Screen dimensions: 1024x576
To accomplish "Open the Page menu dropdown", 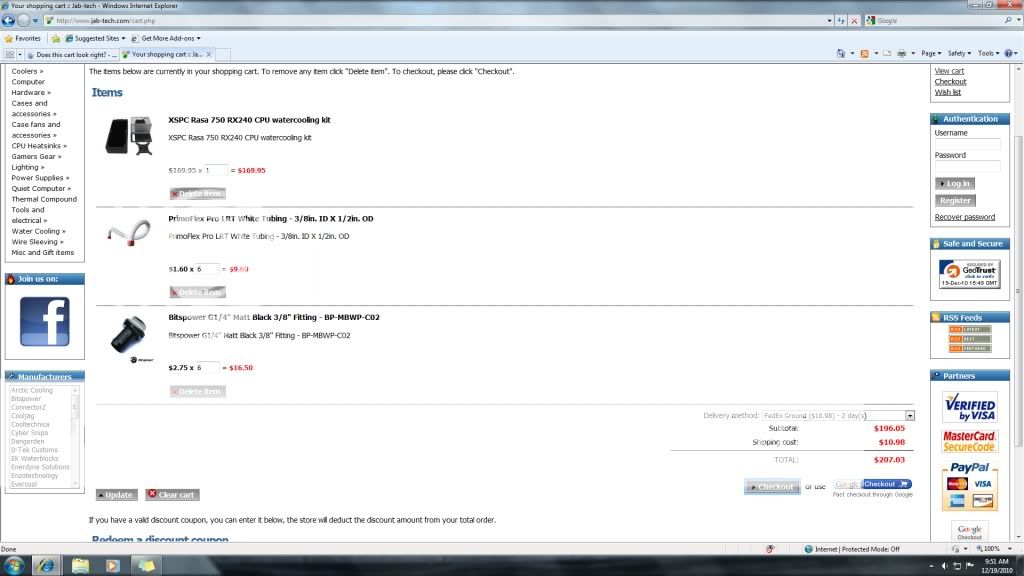I will click(x=931, y=54).
